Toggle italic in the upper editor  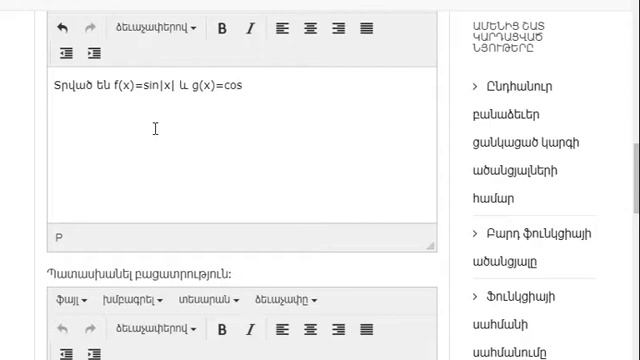(250, 28)
